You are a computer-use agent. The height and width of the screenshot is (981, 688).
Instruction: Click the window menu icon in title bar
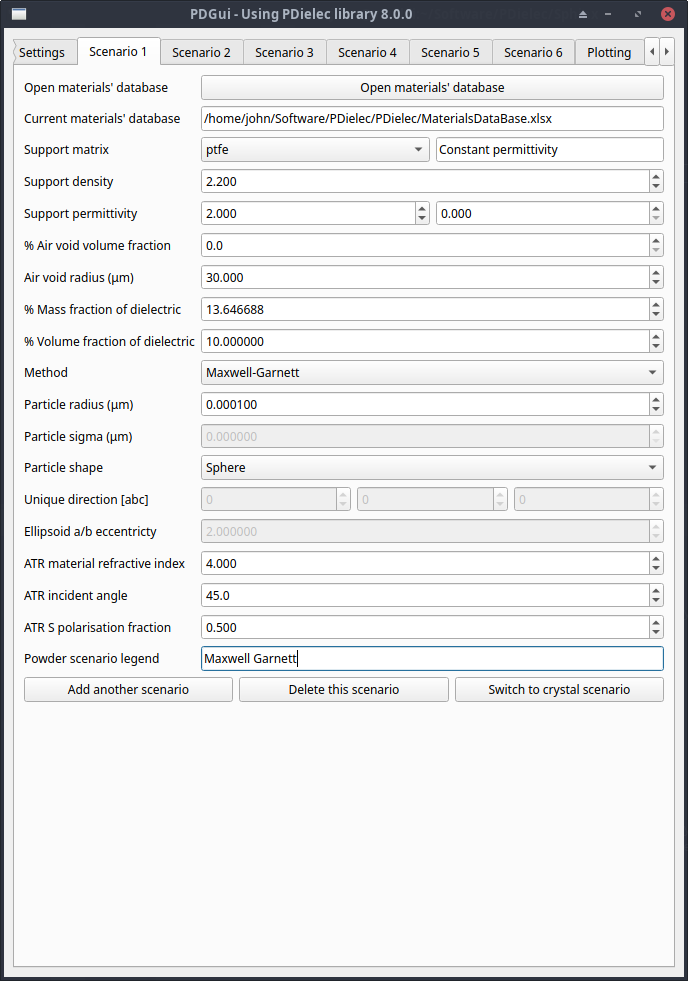coord(19,14)
